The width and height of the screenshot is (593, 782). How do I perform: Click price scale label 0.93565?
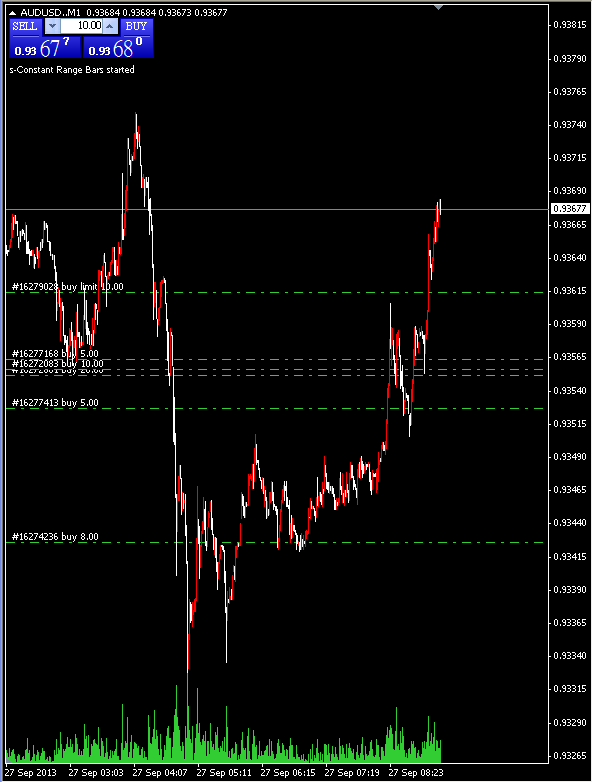click(x=570, y=357)
